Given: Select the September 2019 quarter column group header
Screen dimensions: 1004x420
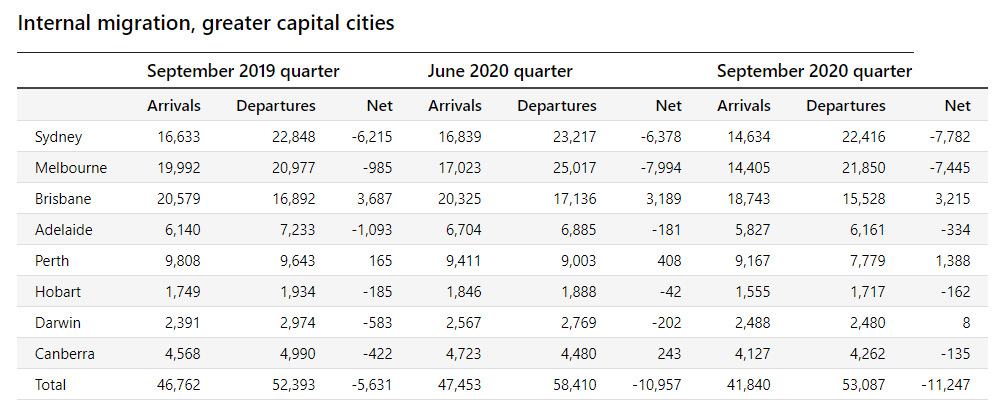Looking at the screenshot, I should [243, 71].
